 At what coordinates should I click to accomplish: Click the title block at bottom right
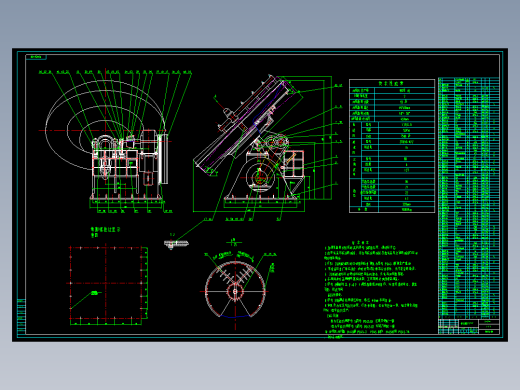pos(469,326)
